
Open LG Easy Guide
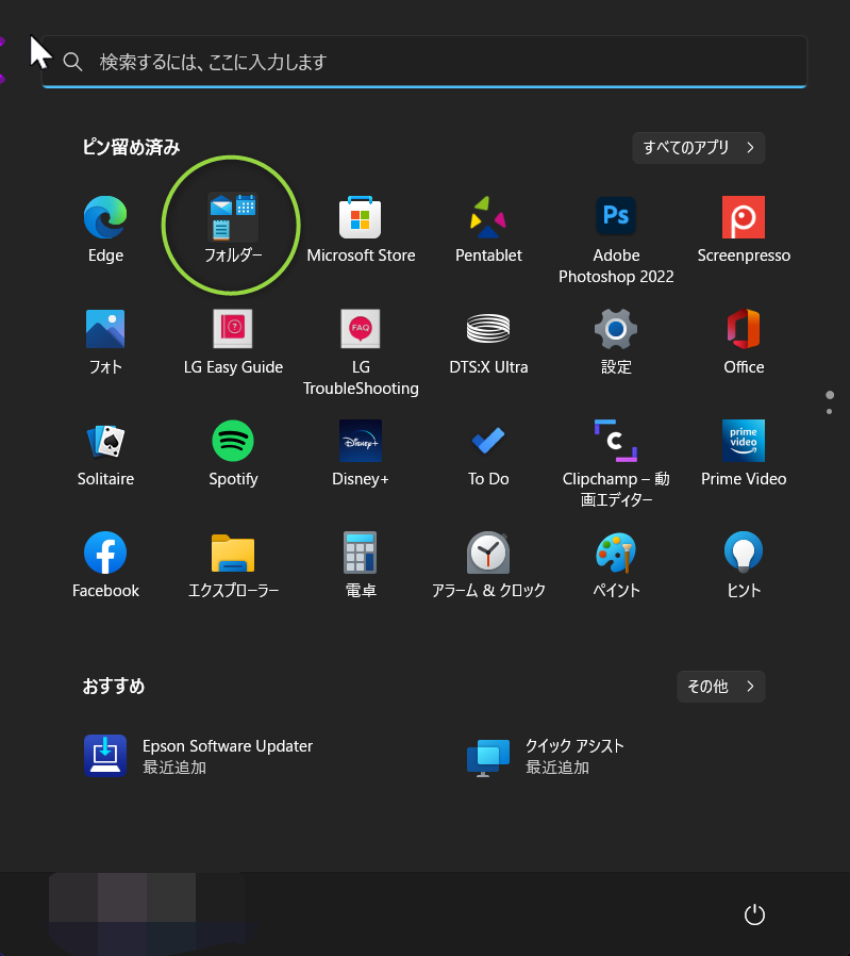pyautogui.click(x=233, y=341)
